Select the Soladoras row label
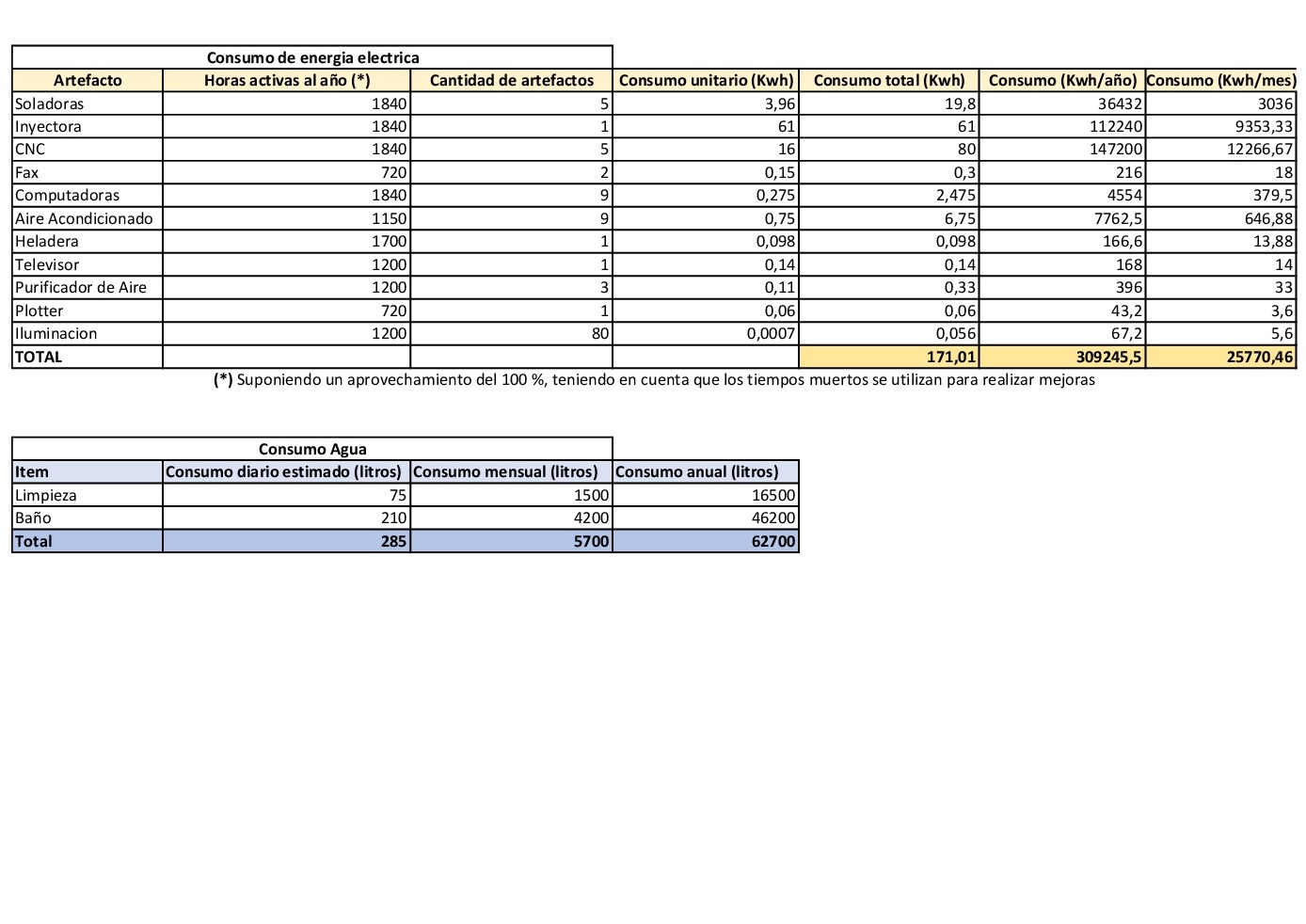 (x=88, y=104)
